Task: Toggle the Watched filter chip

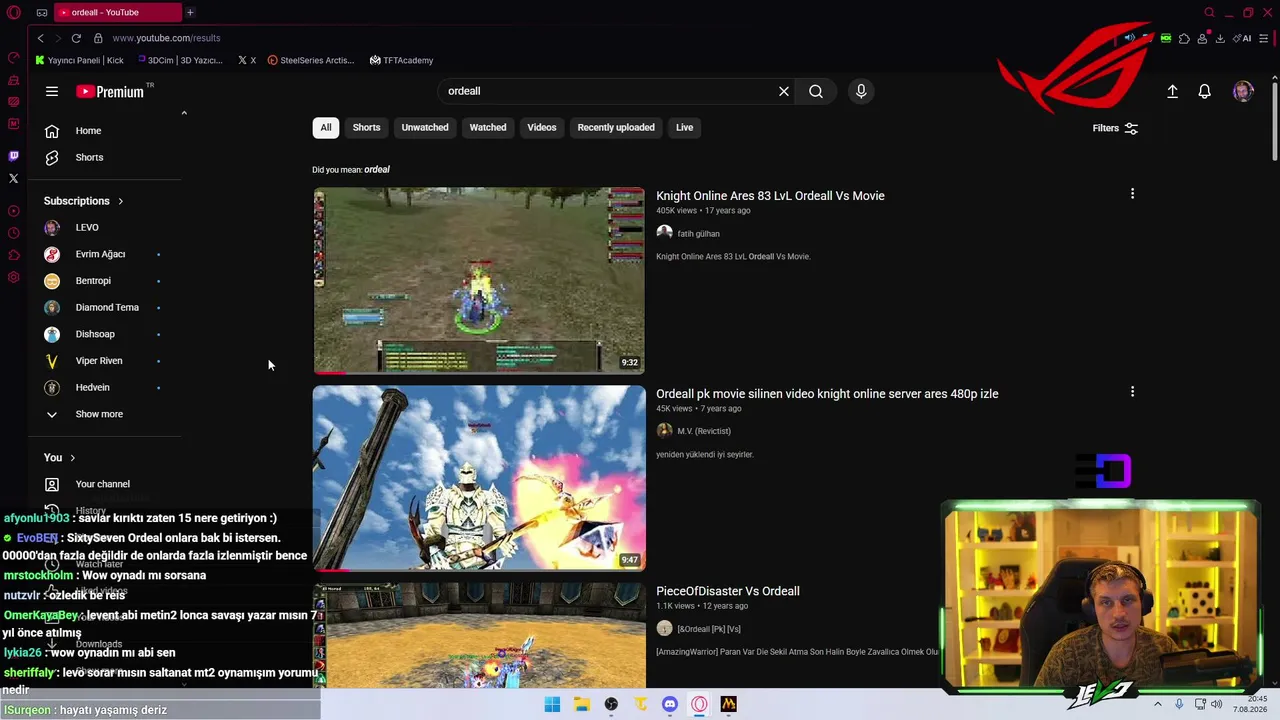Action: pos(488,127)
